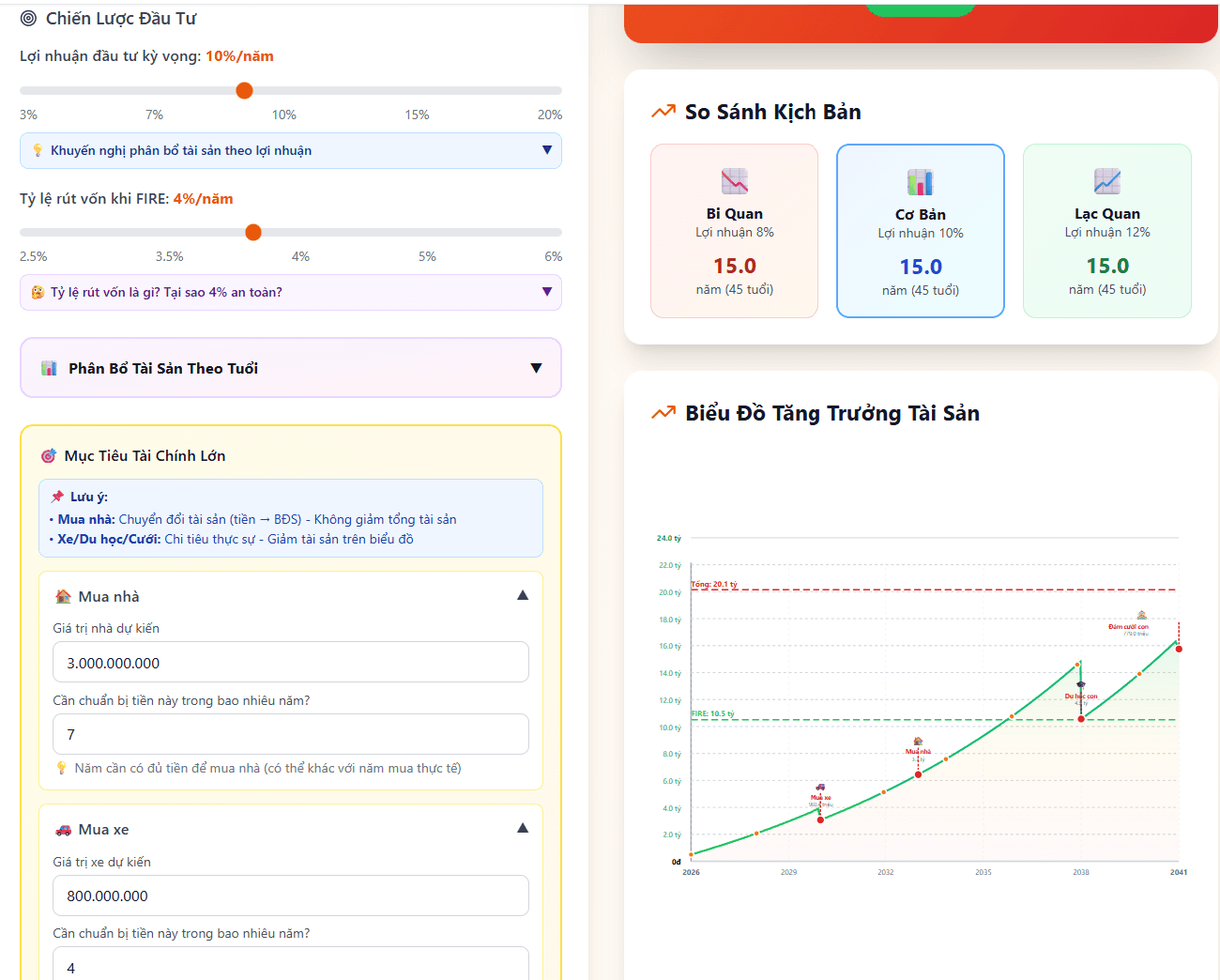The image size is (1220, 980).
Task: Click the chart icon beside Phân Bổ Tài Sản
Action: point(49,369)
